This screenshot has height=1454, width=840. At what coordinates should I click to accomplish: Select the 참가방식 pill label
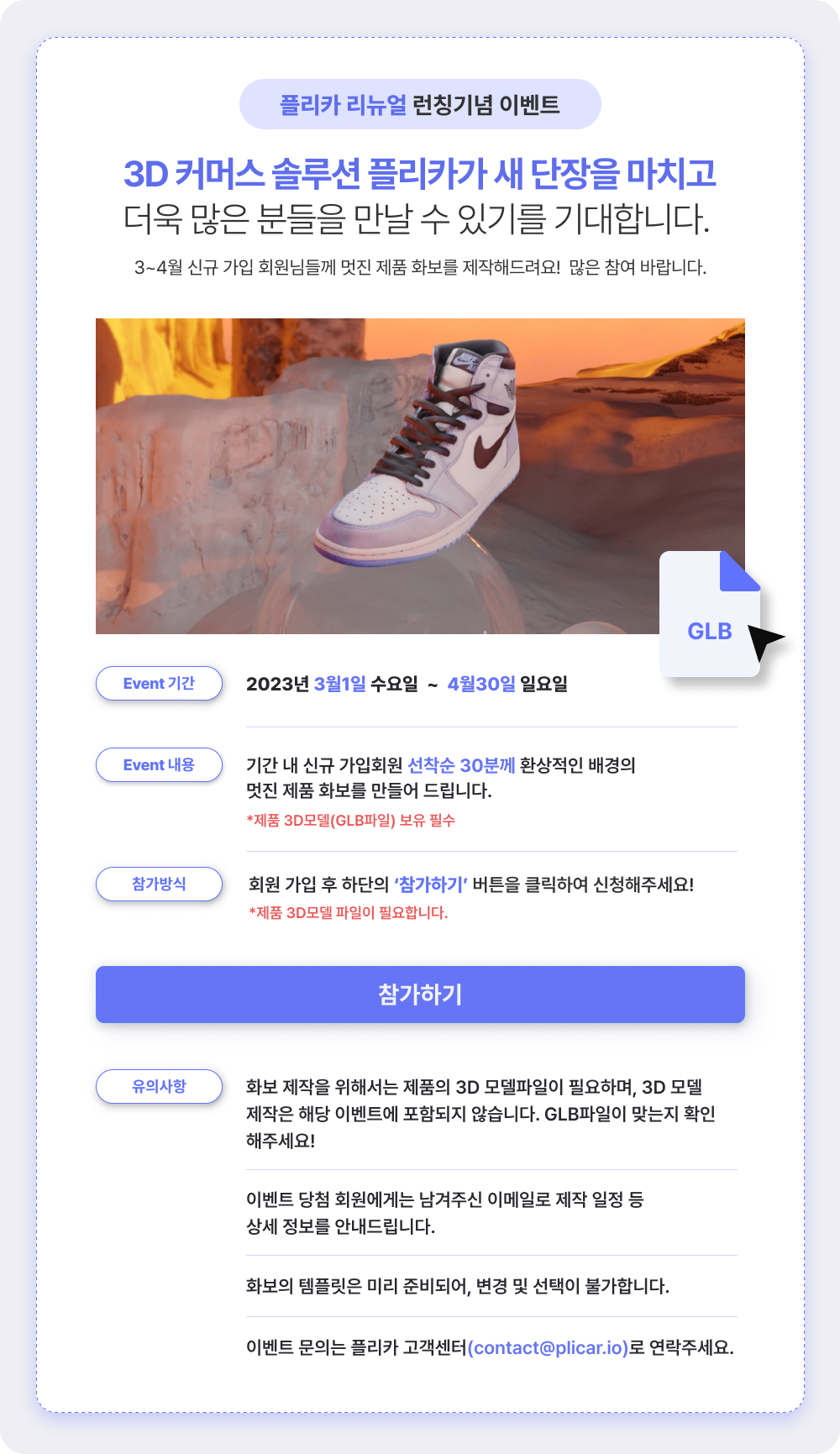159,884
